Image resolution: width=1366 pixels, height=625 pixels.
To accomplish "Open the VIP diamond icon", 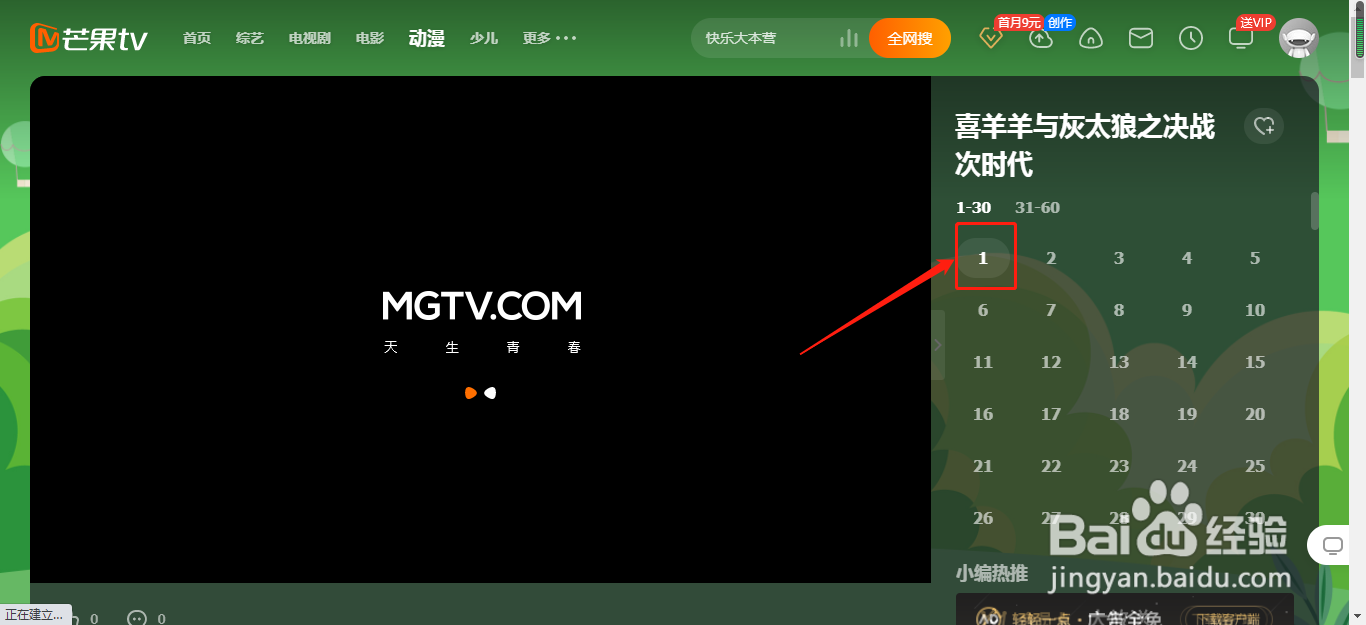I will [x=990, y=39].
